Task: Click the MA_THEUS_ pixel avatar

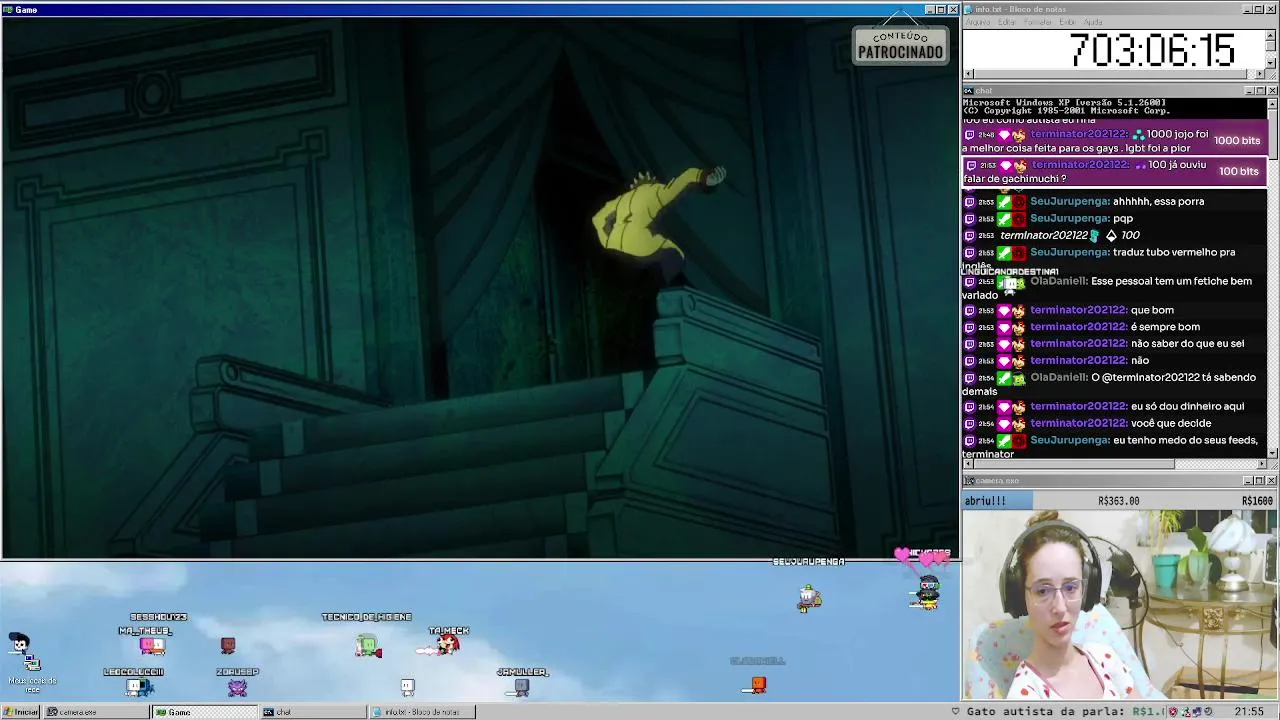Action: pos(152,646)
